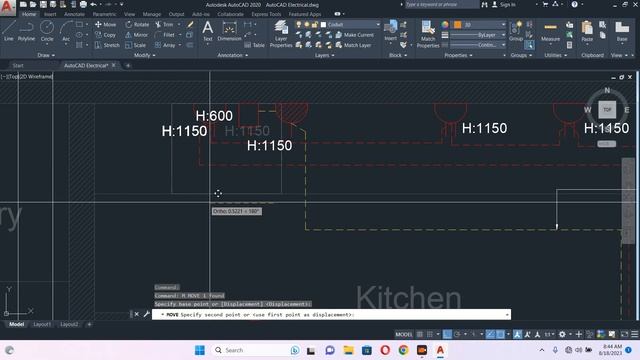Select the Polyline tool
This screenshot has width=640, height=360.
26,31
